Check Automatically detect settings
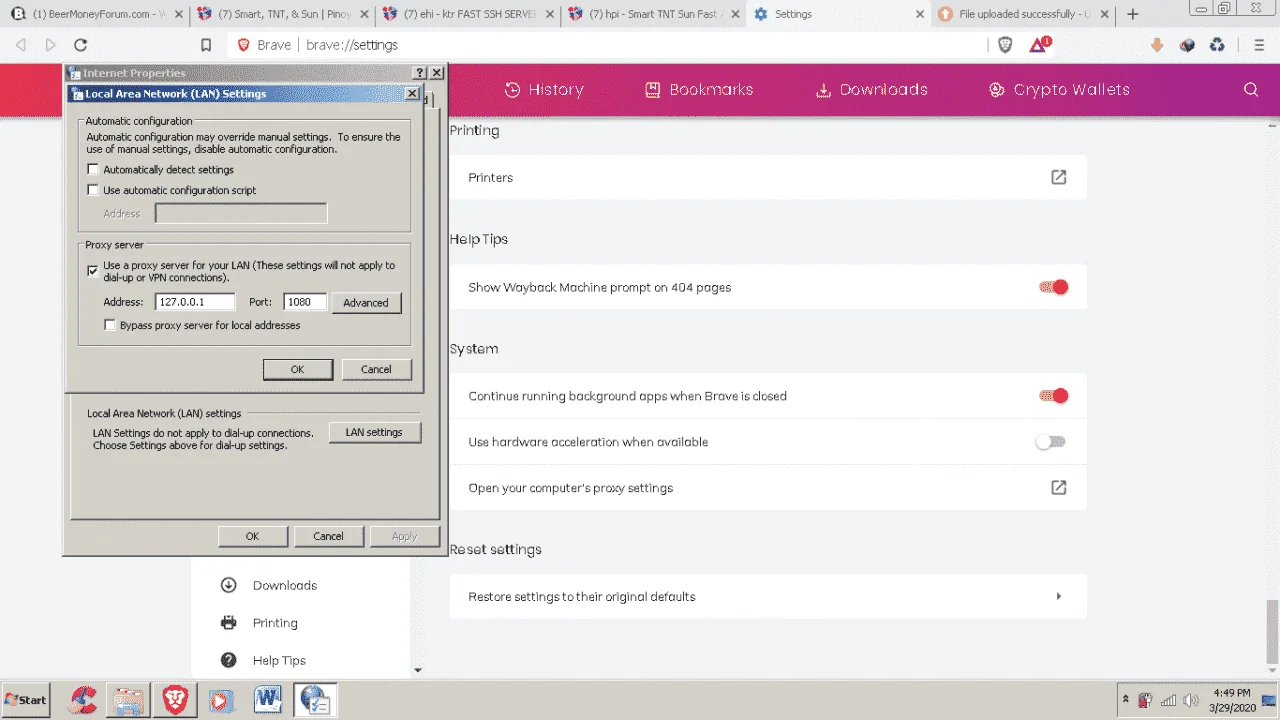 [x=94, y=170]
